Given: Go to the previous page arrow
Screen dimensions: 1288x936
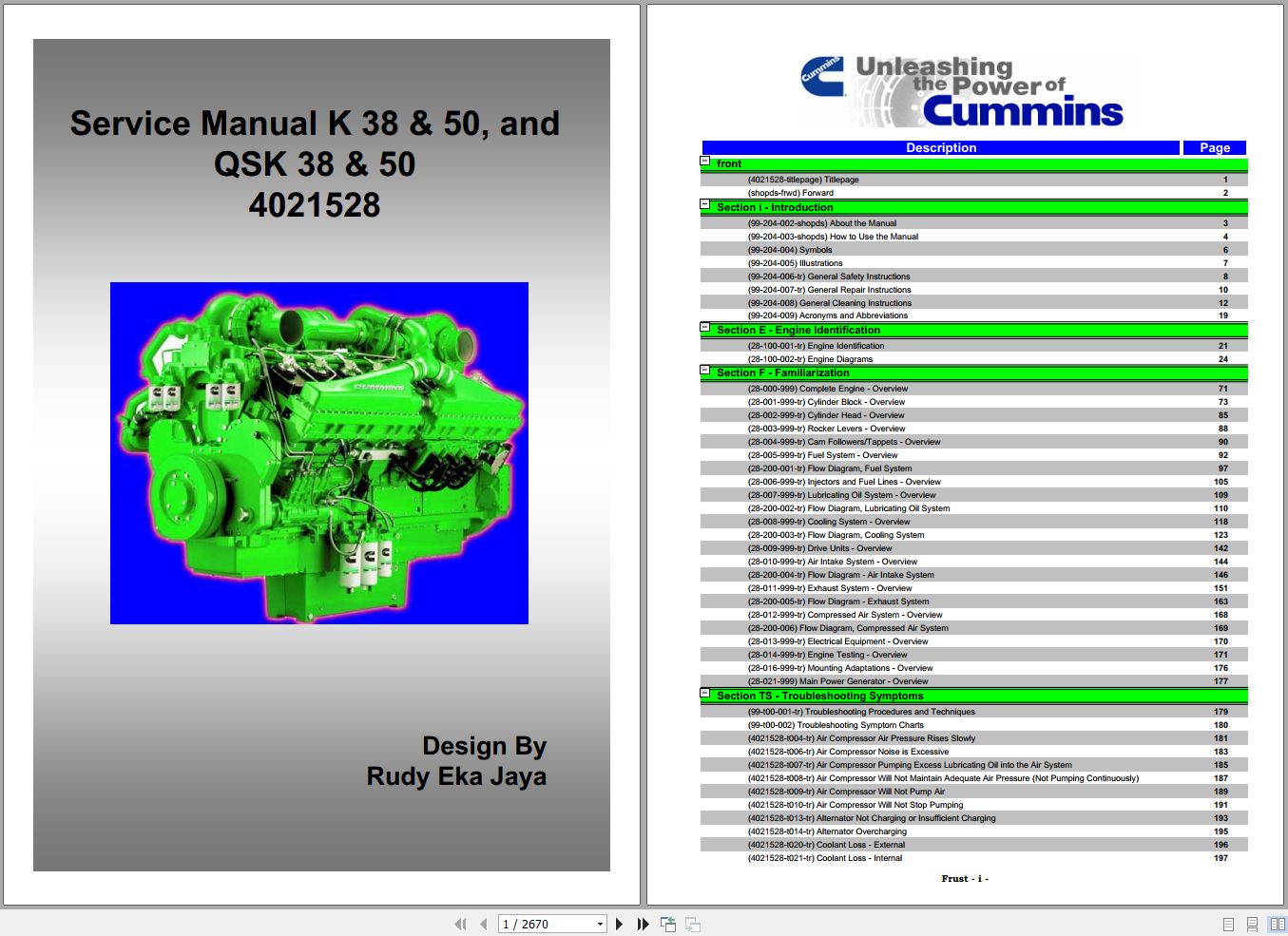Looking at the screenshot, I should point(484,924).
